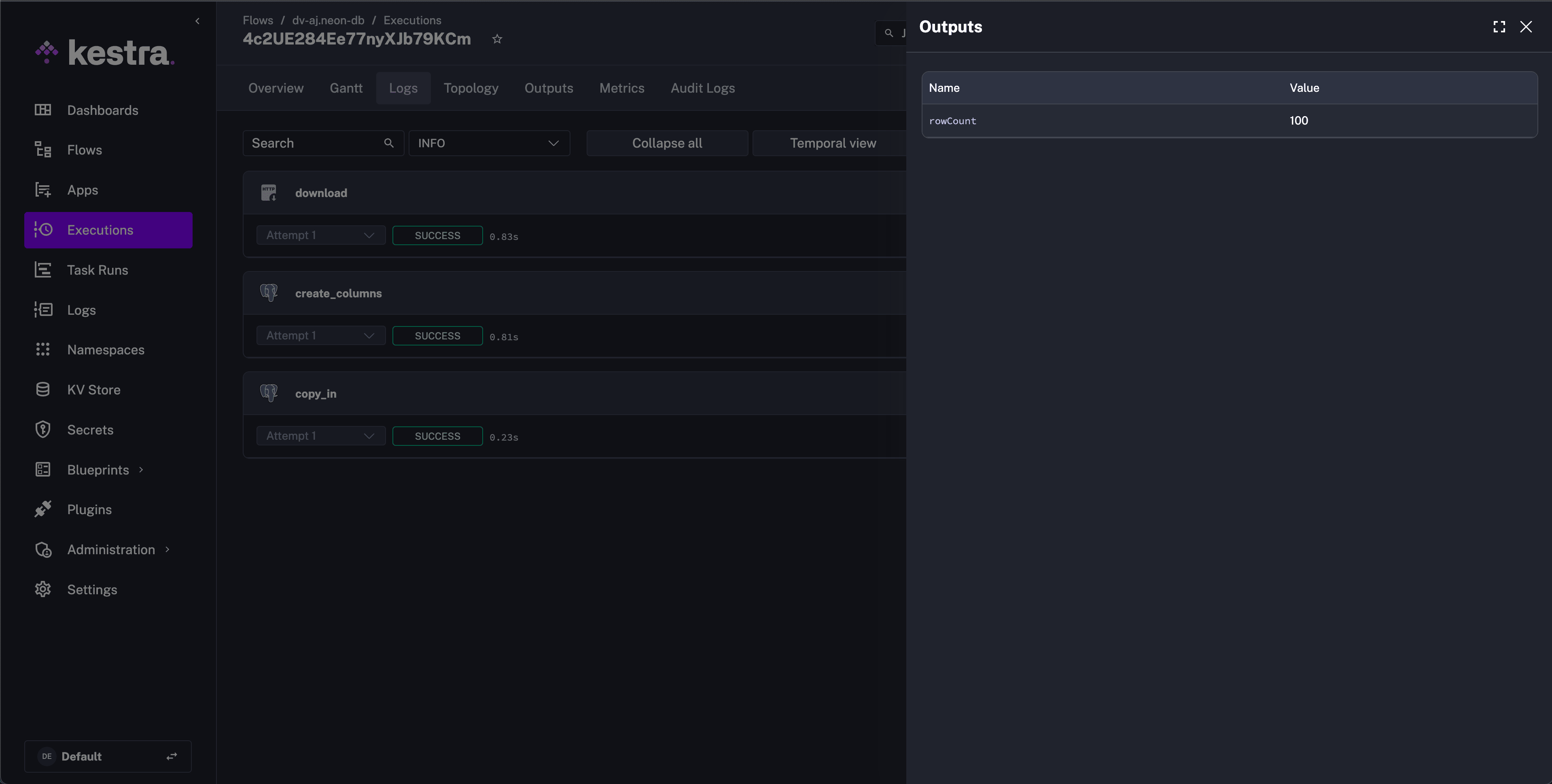
Task: Star this execution as a favorite
Action: (497, 39)
